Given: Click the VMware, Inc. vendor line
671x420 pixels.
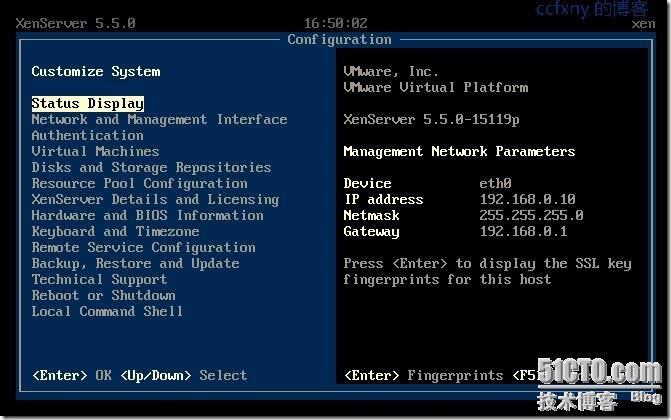Looking at the screenshot, I should click(x=391, y=71).
